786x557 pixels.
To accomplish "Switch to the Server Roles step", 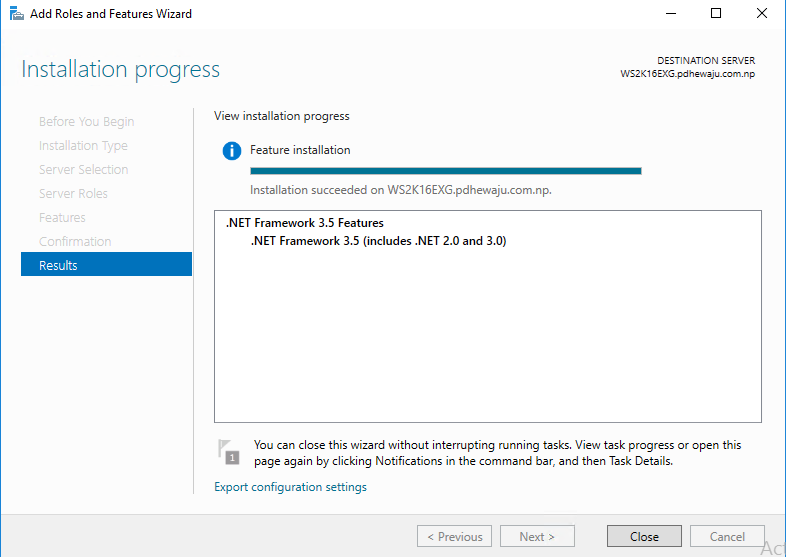I will (x=73, y=194).
